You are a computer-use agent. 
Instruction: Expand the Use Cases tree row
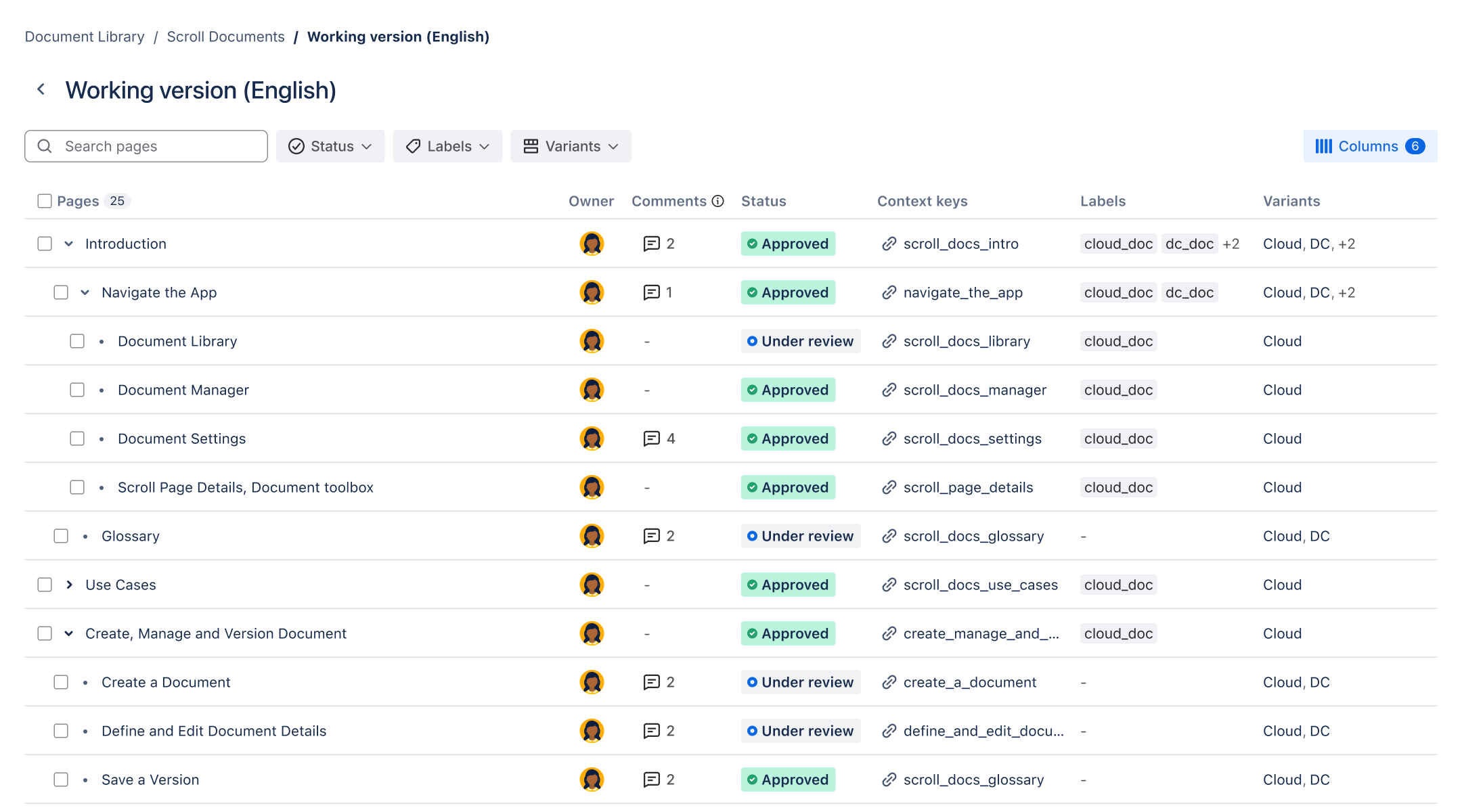(69, 585)
